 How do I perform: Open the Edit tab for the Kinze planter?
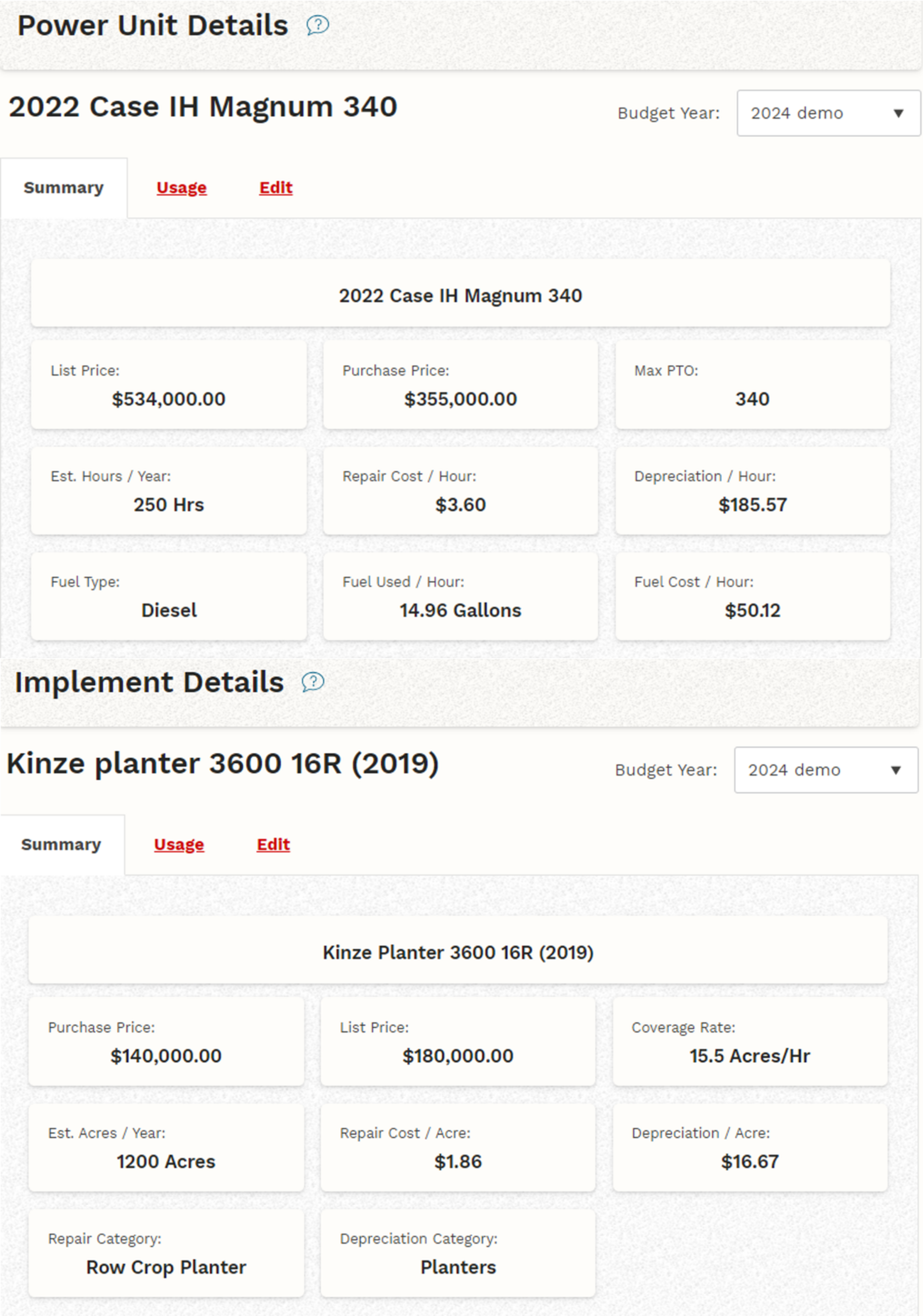coord(273,844)
